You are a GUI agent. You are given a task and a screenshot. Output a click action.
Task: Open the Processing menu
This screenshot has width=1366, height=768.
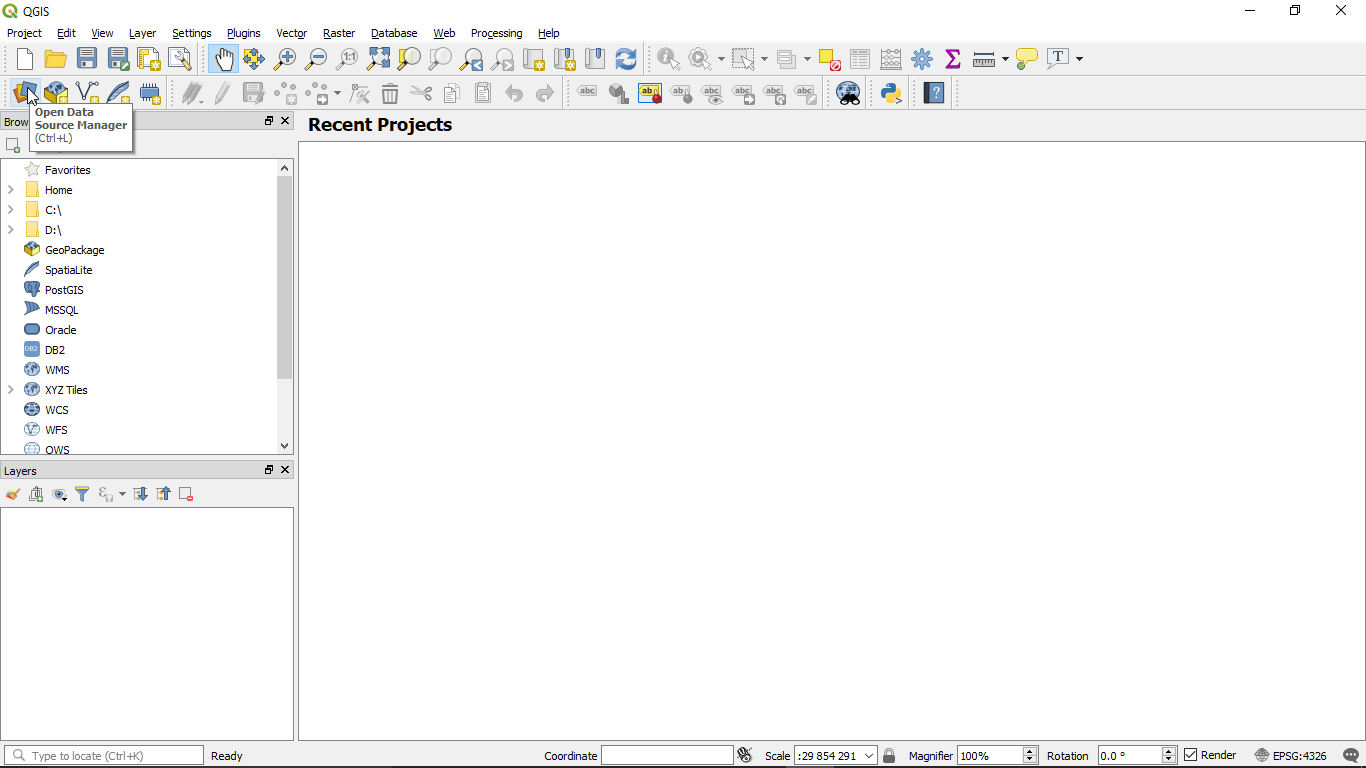496,33
